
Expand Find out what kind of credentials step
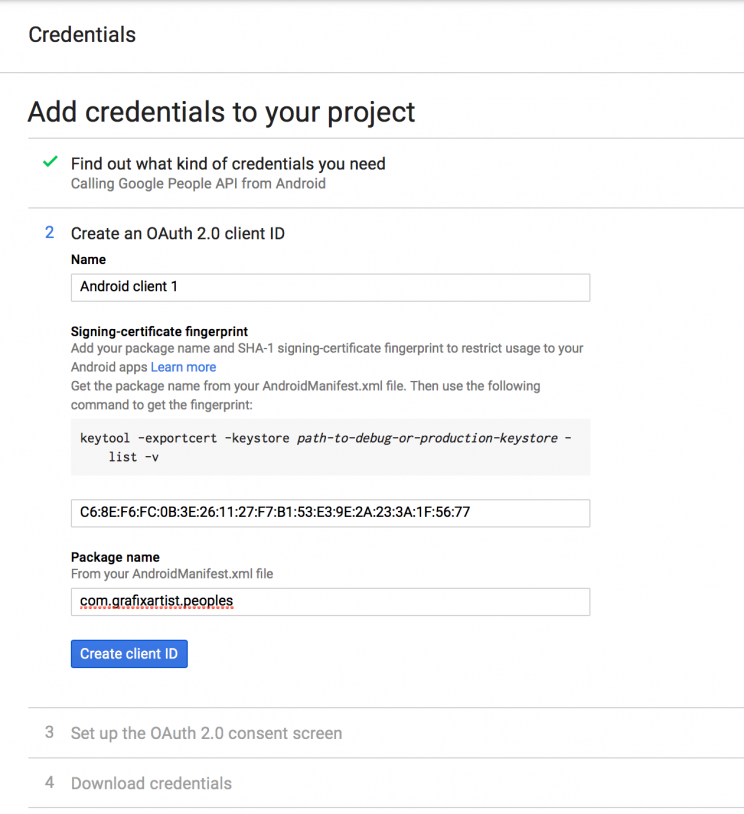(x=228, y=164)
